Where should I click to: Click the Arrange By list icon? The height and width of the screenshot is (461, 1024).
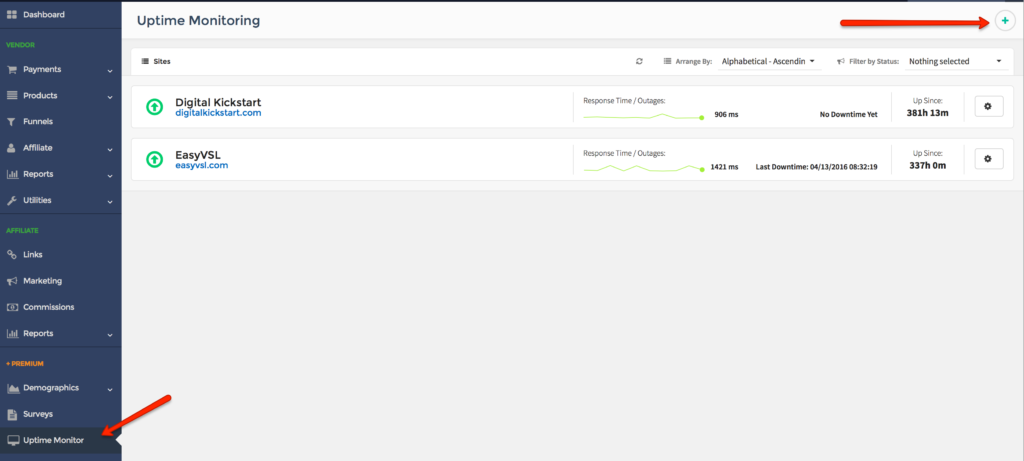(x=667, y=61)
